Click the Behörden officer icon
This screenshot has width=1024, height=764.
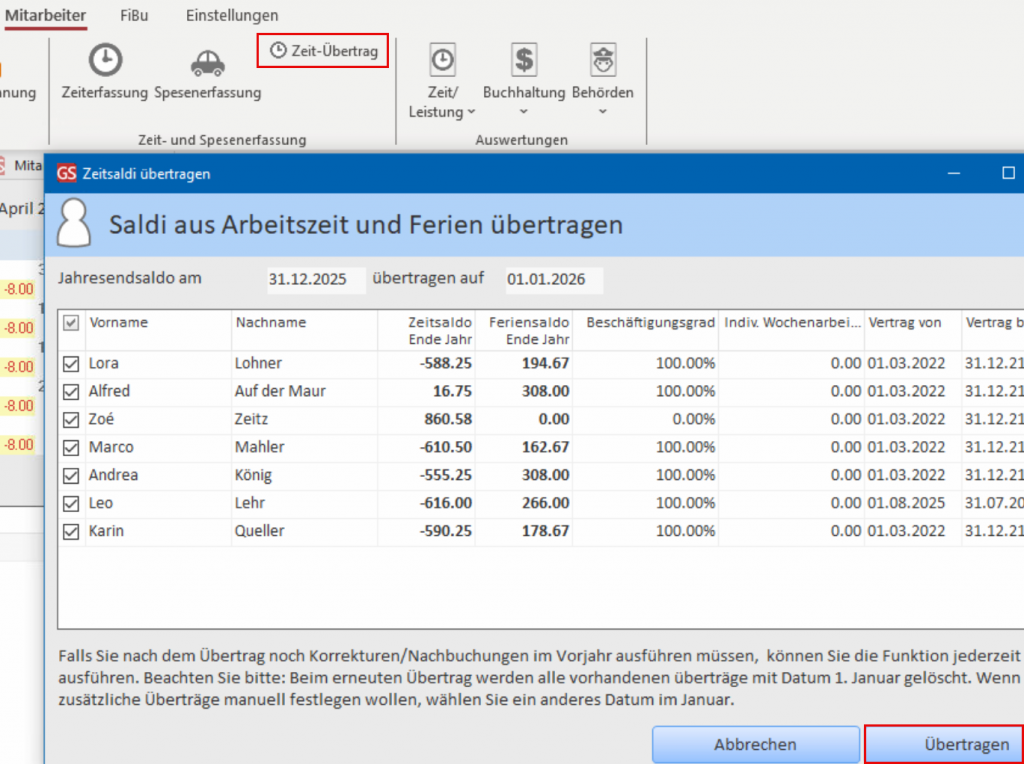[602, 61]
